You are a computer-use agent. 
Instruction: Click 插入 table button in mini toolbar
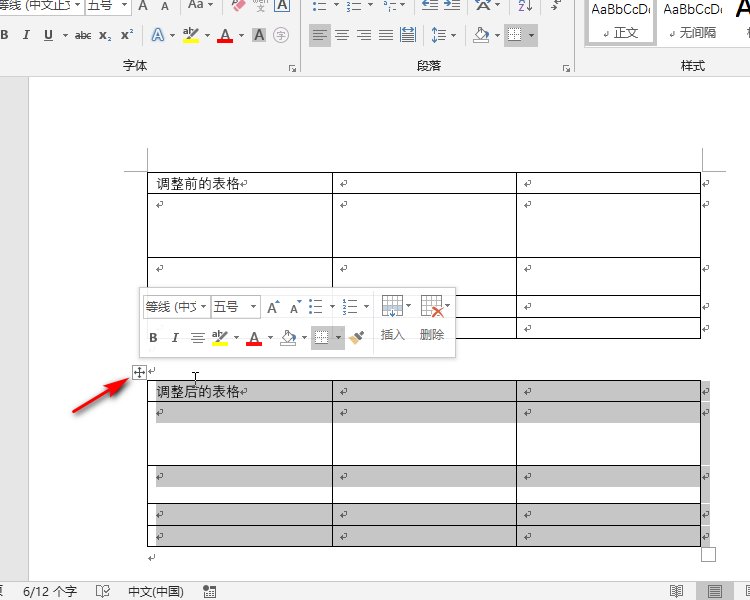click(393, 318)
